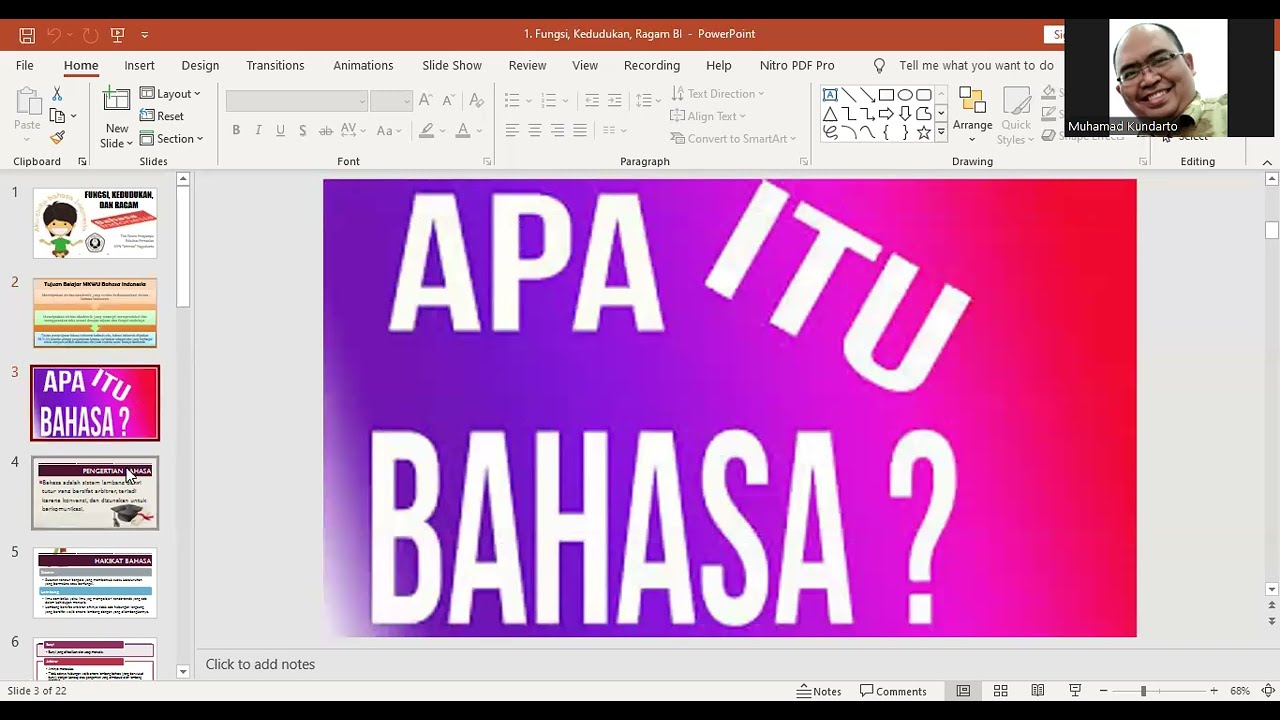Toggle Strikethrough formatting

coord(326,131)
